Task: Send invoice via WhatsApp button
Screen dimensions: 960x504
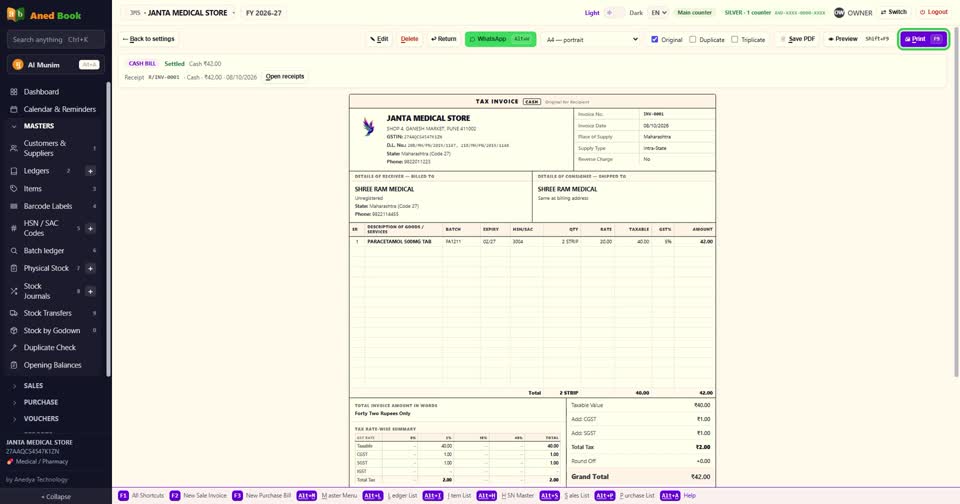Action: [500, 39]
